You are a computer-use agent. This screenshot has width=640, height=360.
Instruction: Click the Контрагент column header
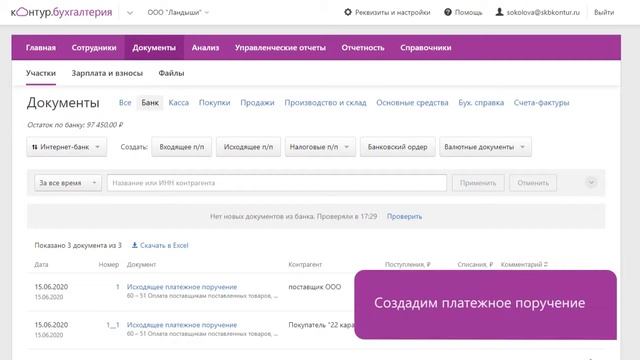pyautogui.click(x=305, y=264)
